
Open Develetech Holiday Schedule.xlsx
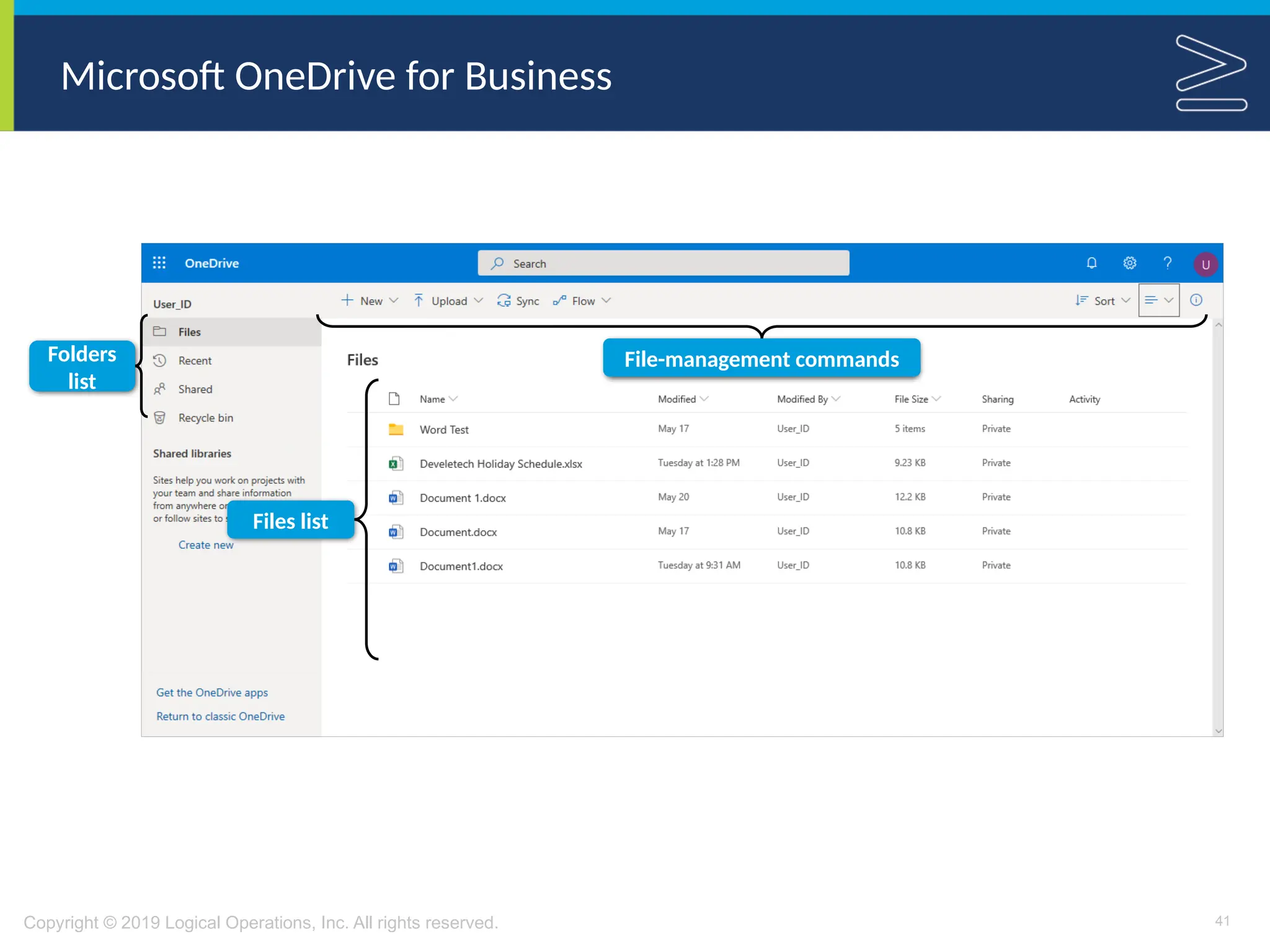[x=500, y=464]
